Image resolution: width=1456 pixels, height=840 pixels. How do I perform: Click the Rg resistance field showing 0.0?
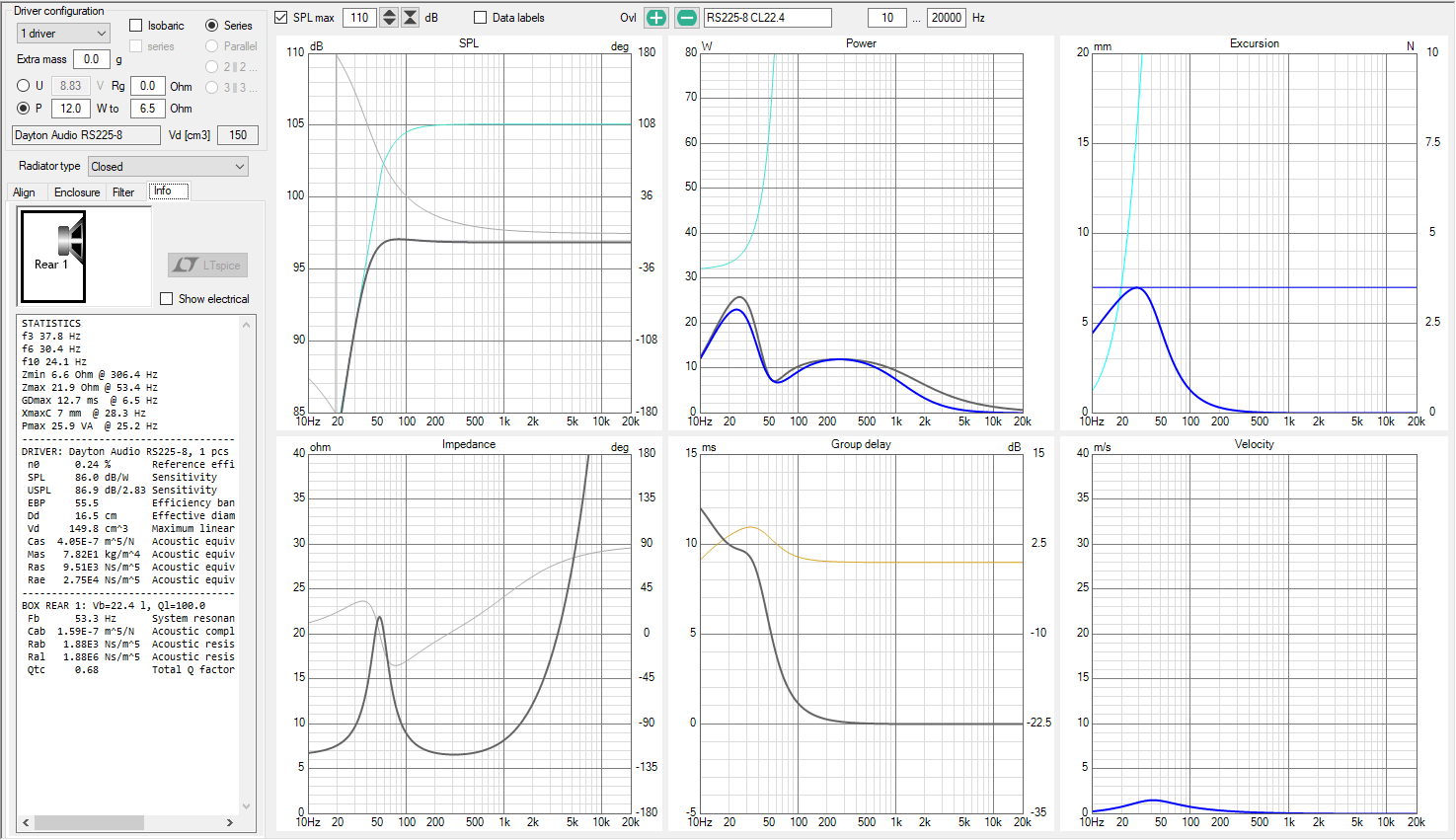click(x=147, y=86)
